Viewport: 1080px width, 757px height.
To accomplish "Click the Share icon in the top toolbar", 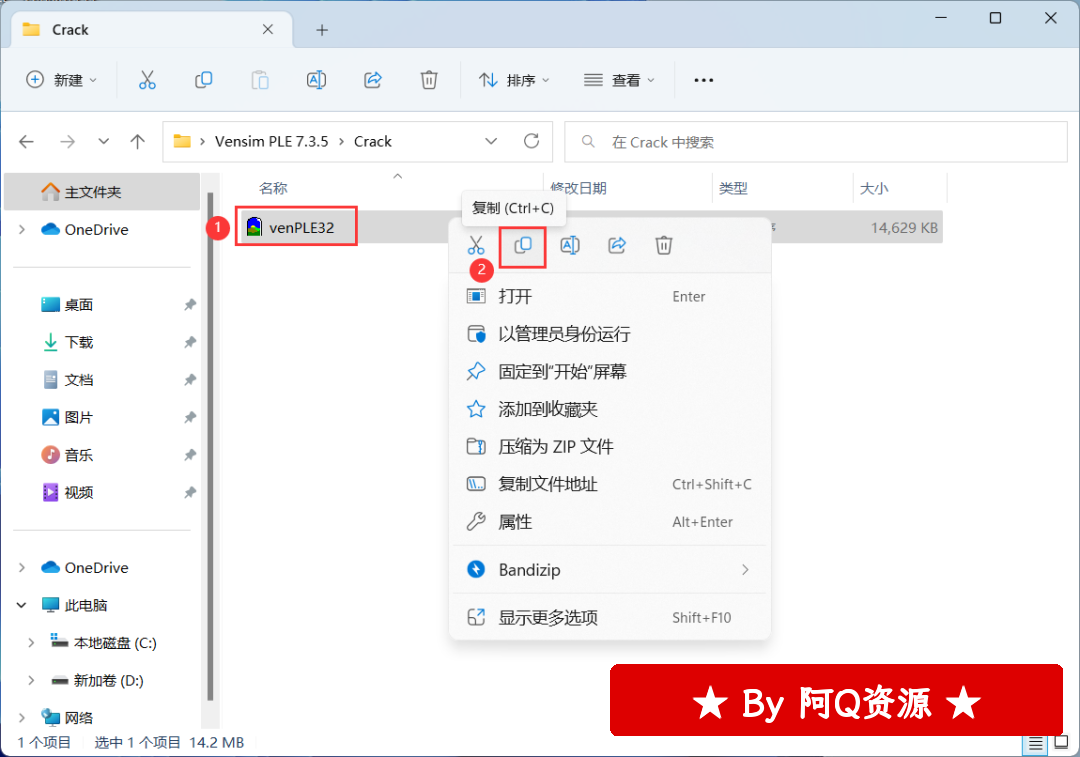I will [x=373, y=80].
